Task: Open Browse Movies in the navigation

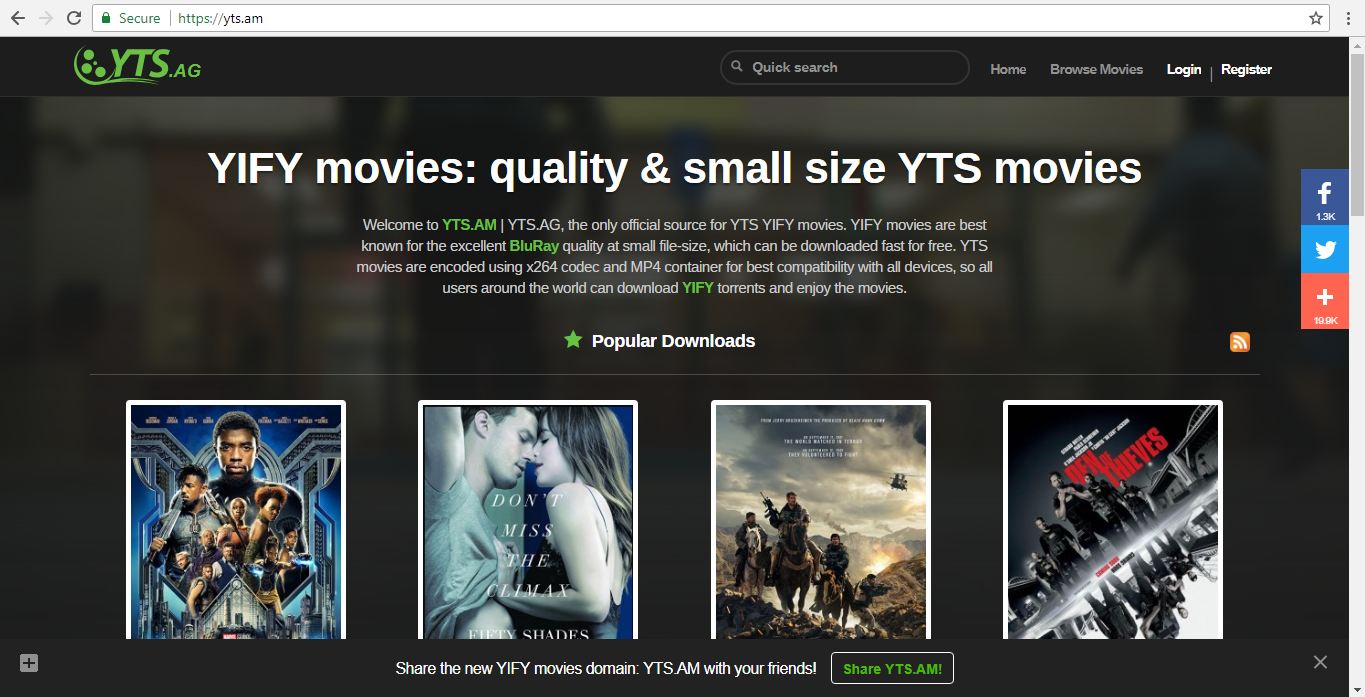Action: (x=1096, y=69)
